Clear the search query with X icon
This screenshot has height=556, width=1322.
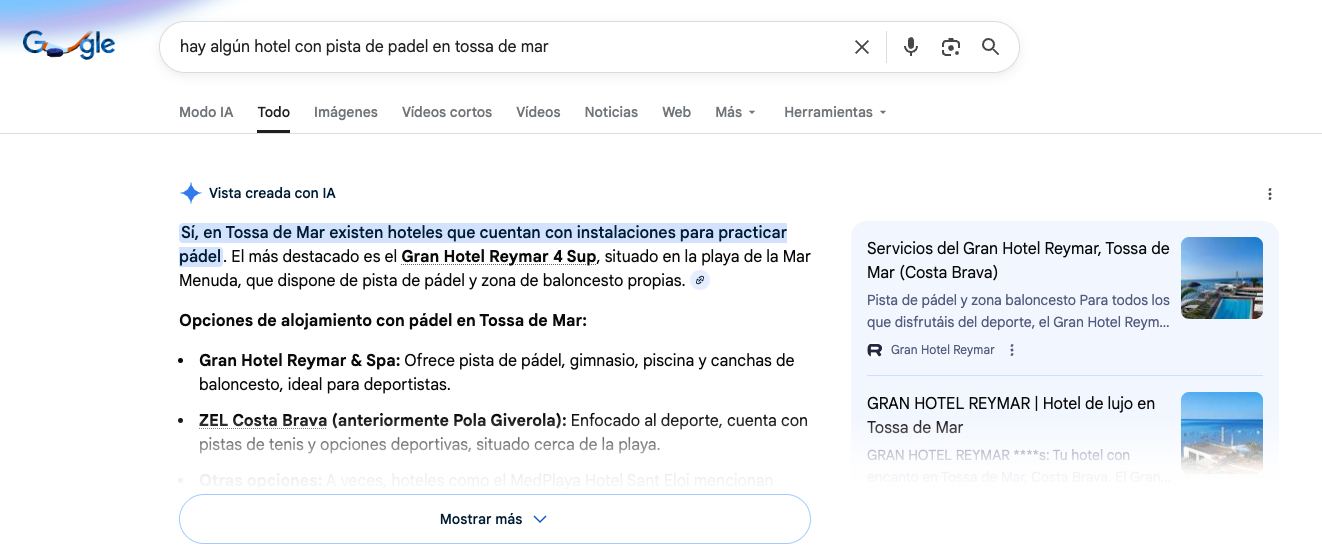point(861,47)
